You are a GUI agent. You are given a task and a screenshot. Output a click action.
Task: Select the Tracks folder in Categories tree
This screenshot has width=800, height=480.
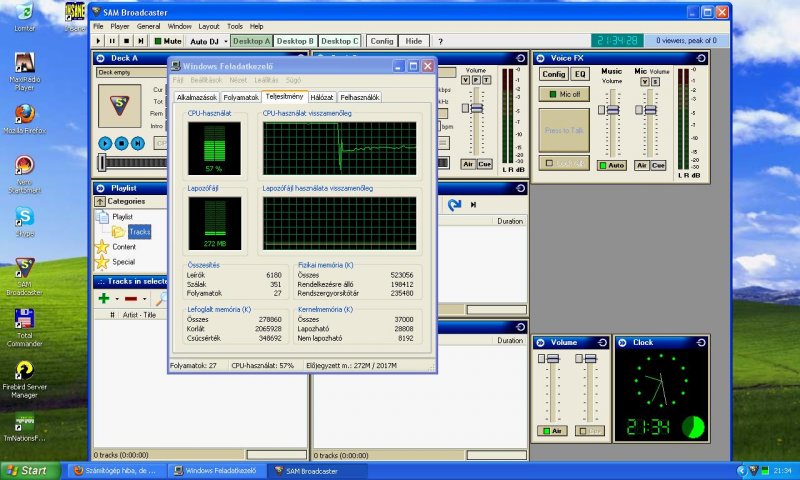pos(138,231)
